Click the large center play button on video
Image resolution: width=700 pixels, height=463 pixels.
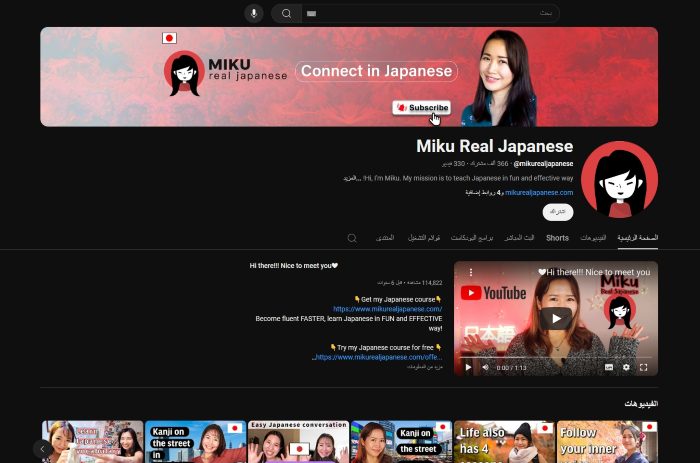pos(556,318)
